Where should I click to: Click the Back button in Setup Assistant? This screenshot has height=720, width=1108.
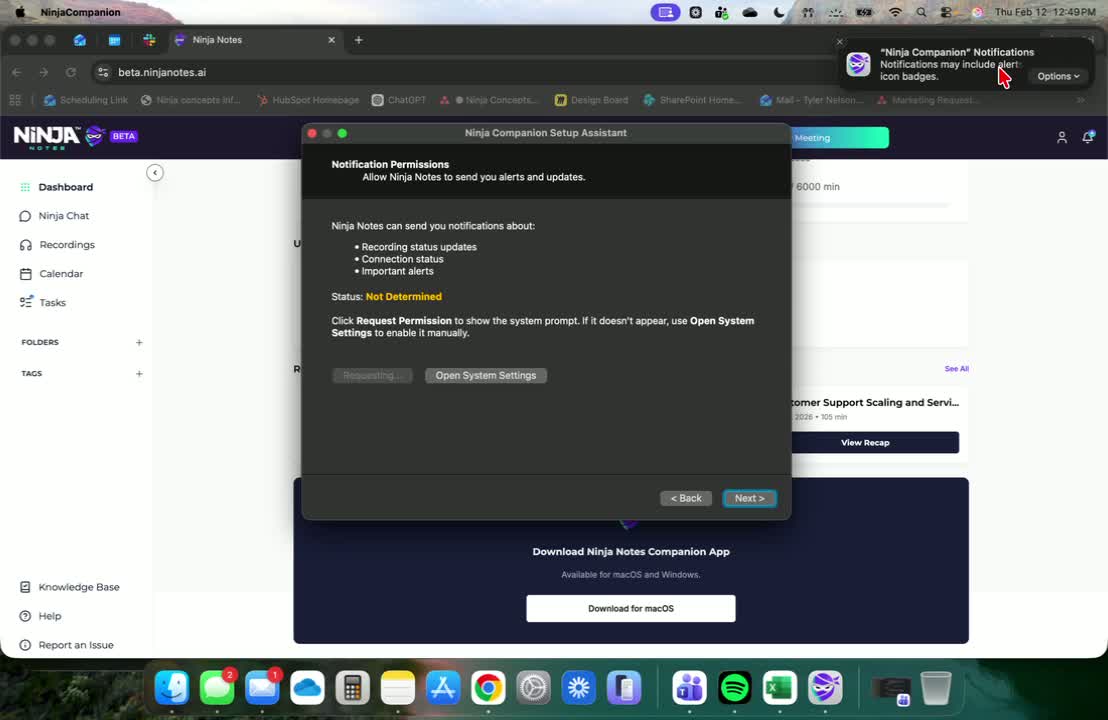click(x=685, y=499)
